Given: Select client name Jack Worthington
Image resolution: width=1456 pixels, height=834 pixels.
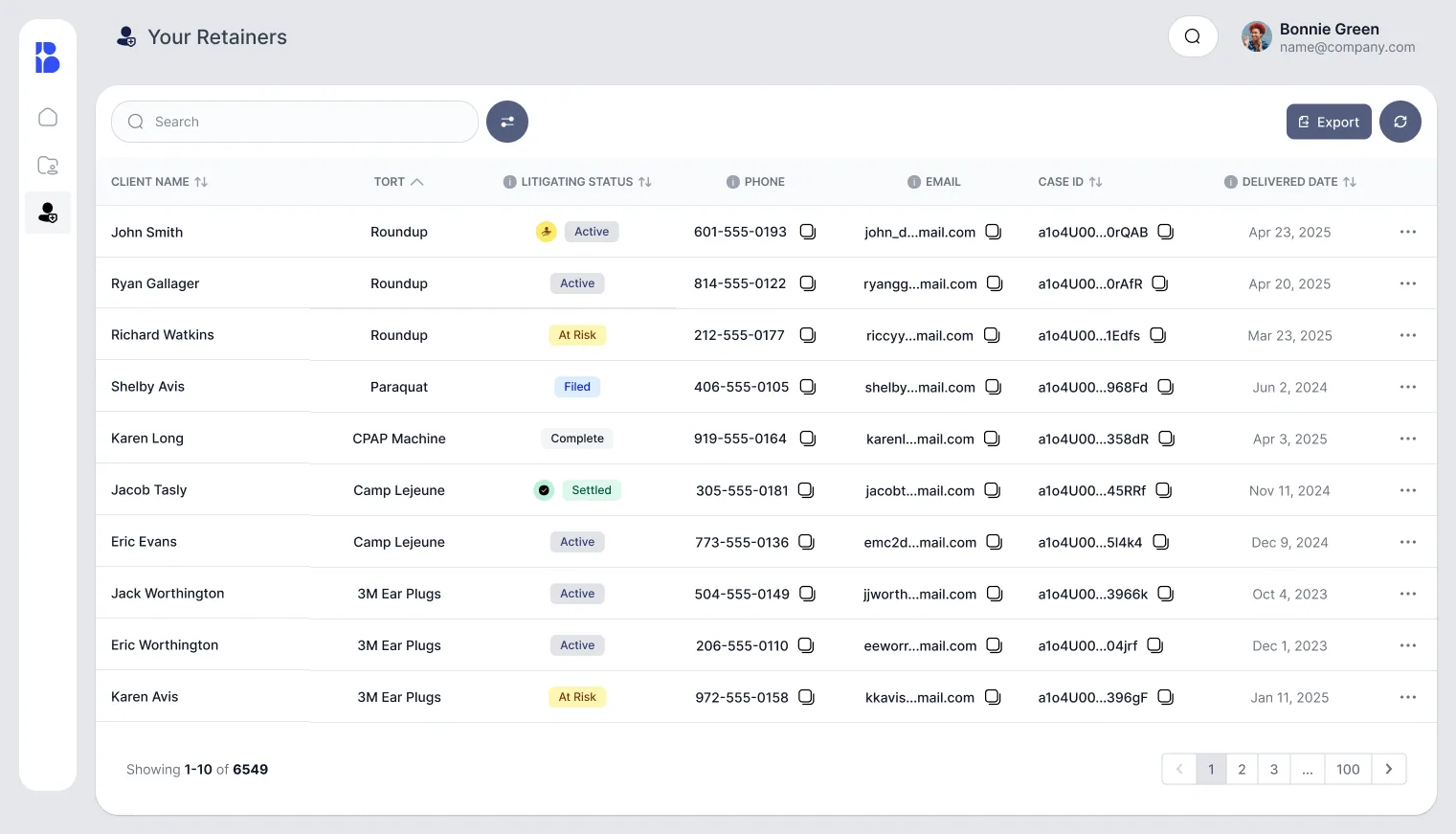Looking at the screenshot, I should coord(168,594).
